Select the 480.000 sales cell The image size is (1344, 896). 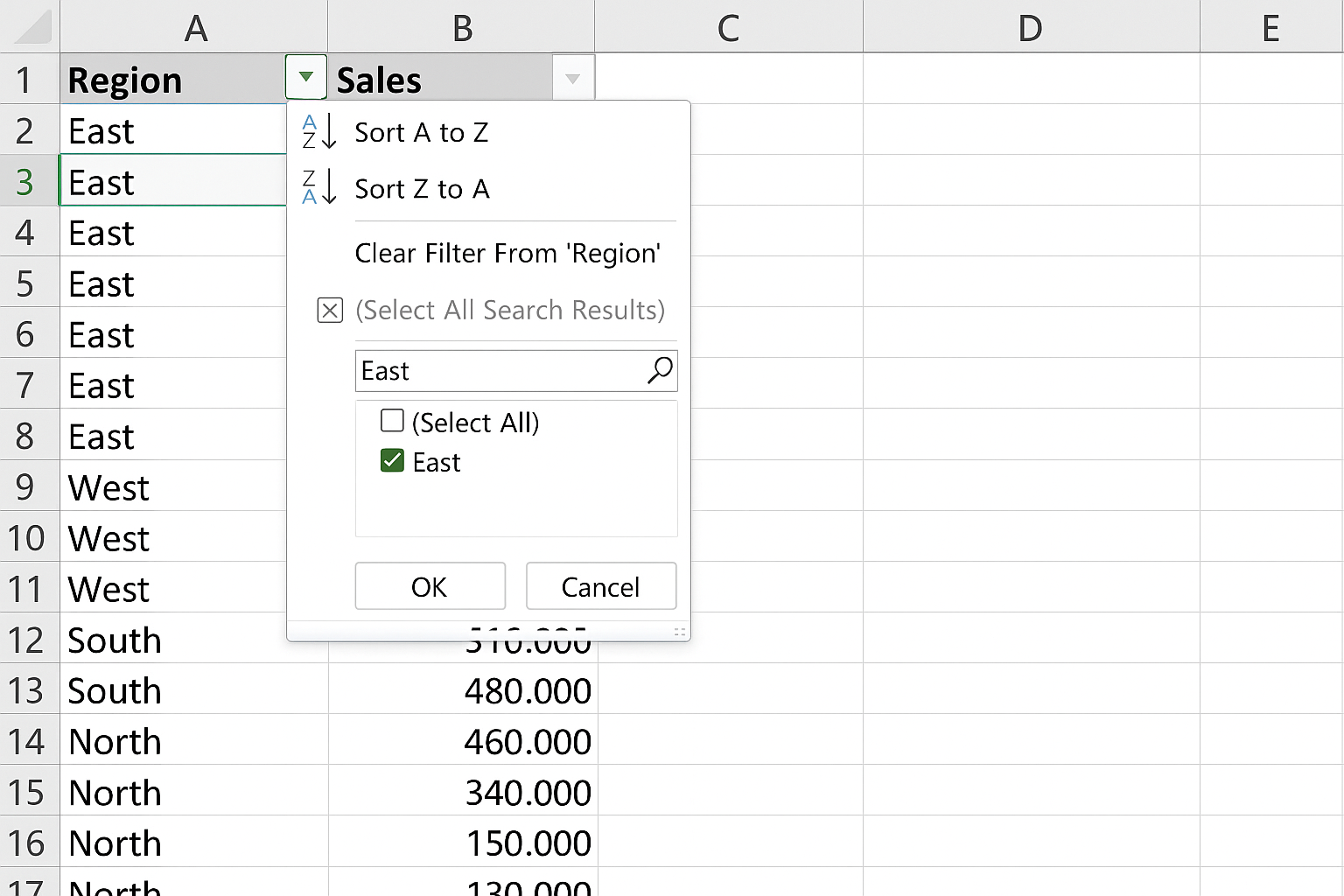463,690
